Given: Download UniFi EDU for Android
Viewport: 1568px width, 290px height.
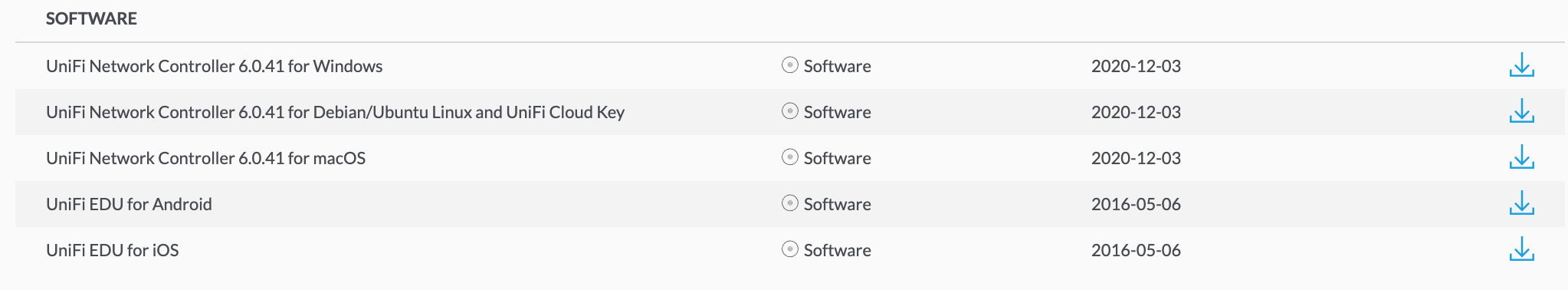Looking at the screenshot, I should (x=1521, y=204).
